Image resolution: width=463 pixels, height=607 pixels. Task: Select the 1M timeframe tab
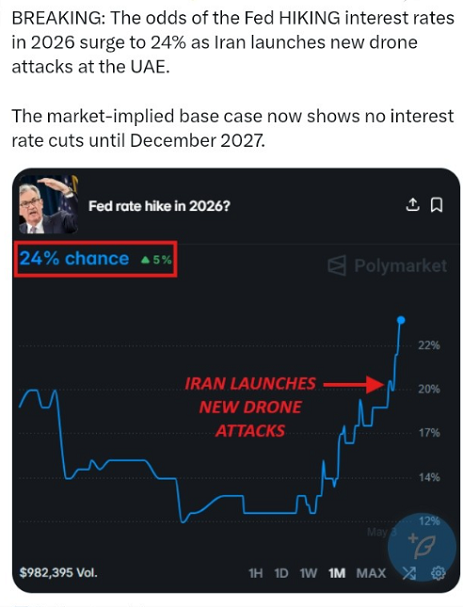click(337, 573)
